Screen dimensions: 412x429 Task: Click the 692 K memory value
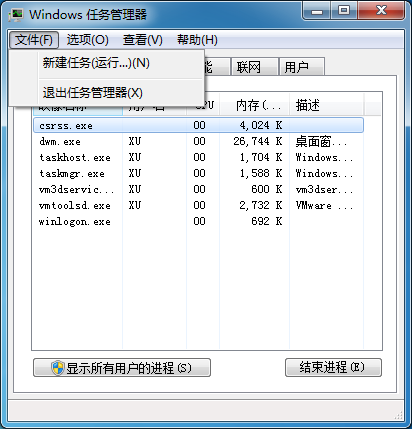point(267,221)
